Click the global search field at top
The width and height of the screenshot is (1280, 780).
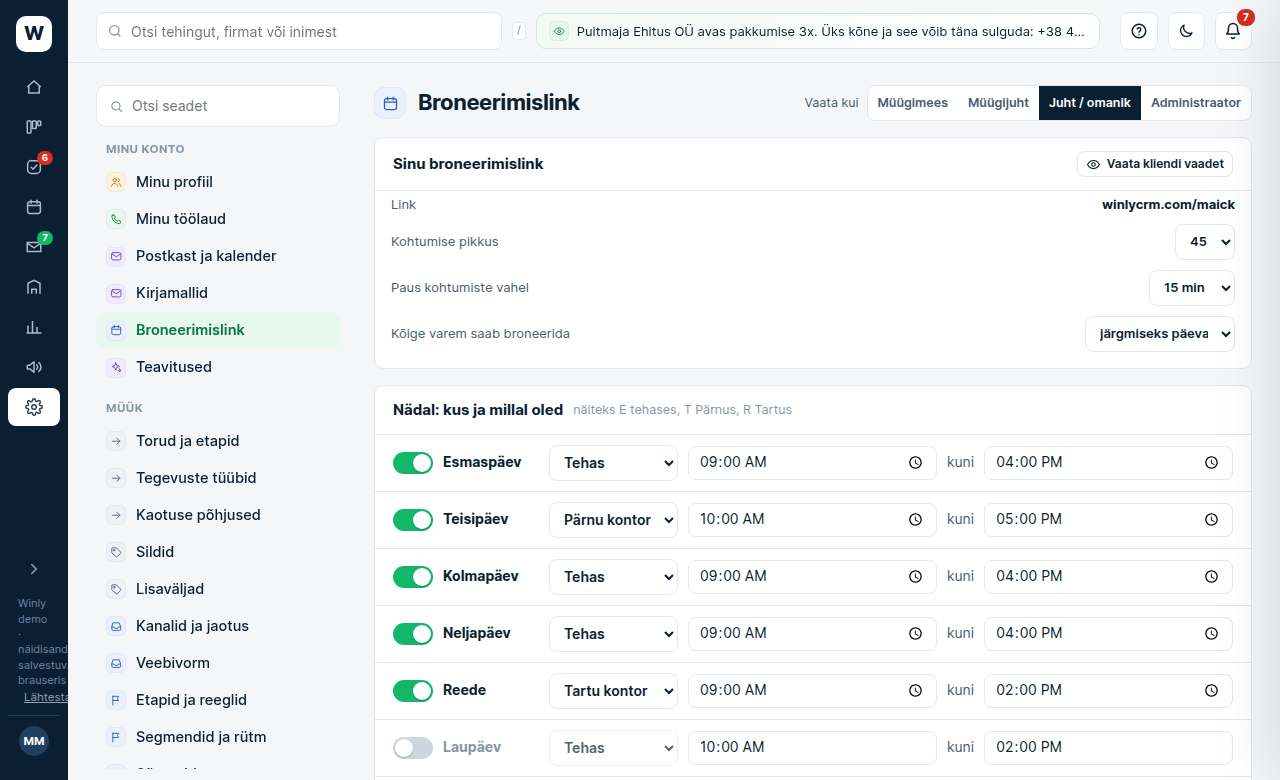(x=299, y=31)
